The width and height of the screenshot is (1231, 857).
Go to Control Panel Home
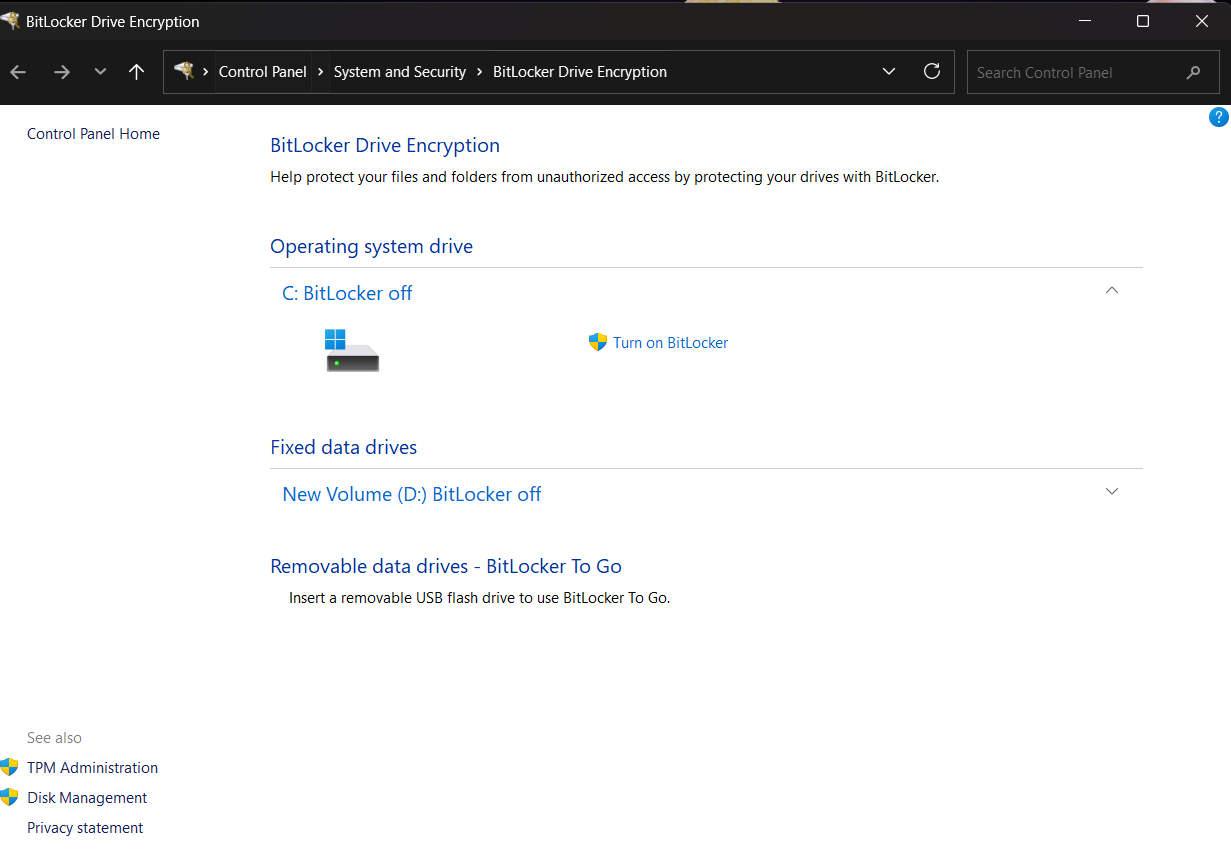[93, 133]
